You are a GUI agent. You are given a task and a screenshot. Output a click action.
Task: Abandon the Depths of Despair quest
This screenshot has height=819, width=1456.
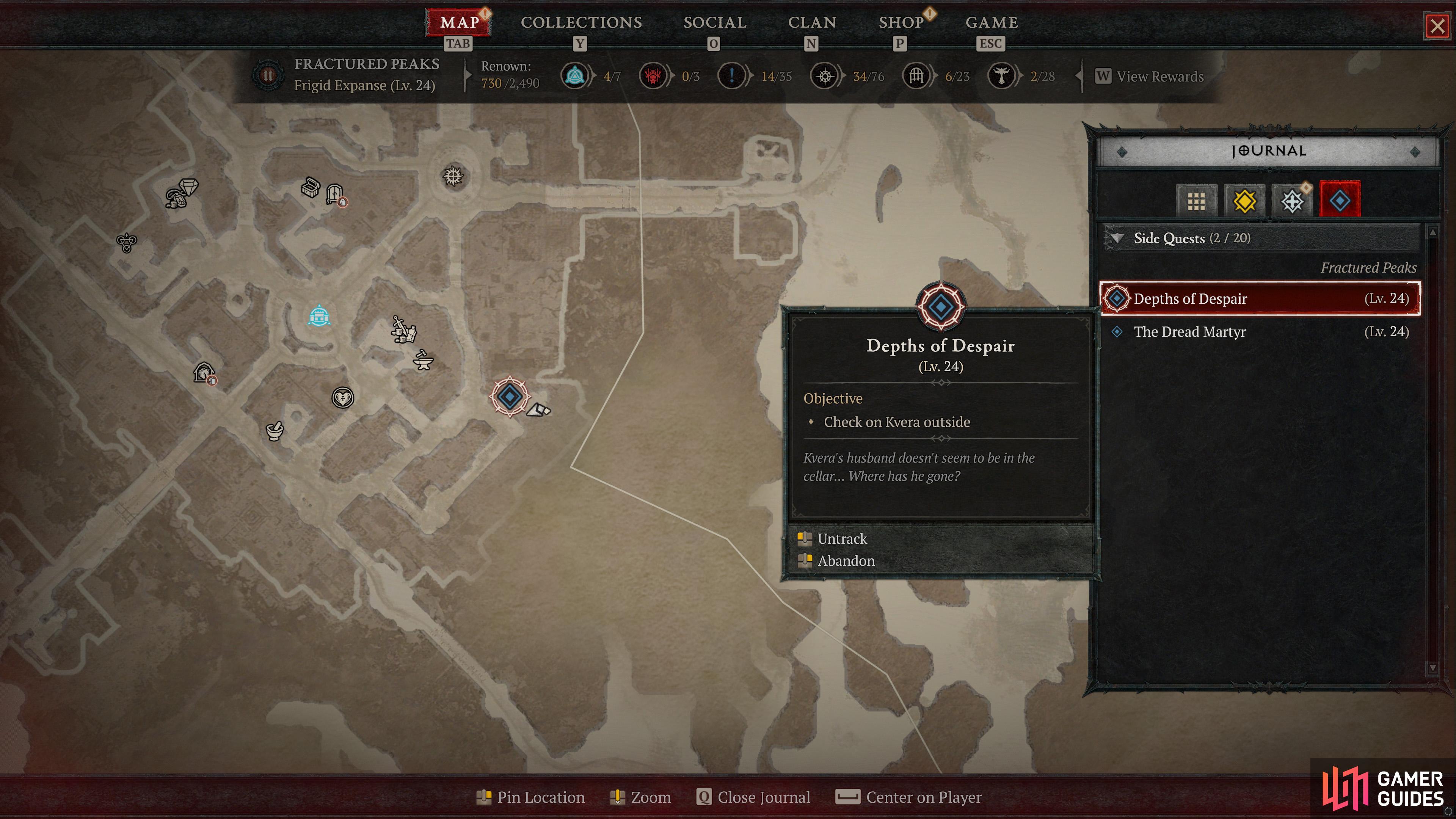846,561
